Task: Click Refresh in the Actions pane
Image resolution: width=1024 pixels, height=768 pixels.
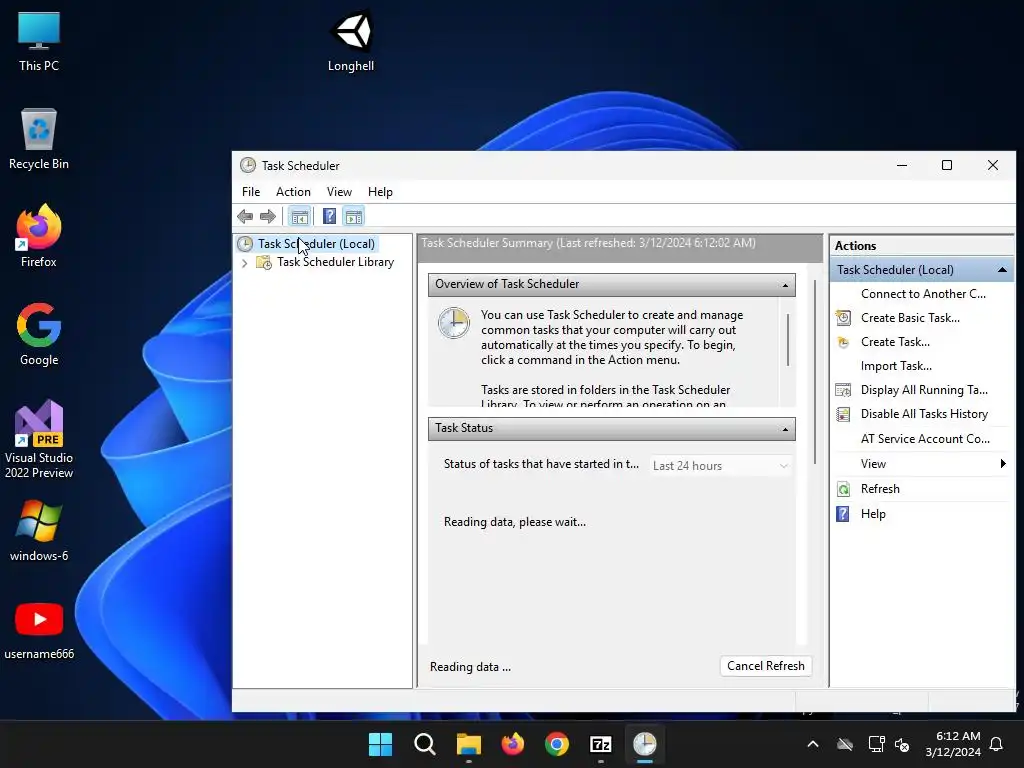Action: tap(880, 488)
